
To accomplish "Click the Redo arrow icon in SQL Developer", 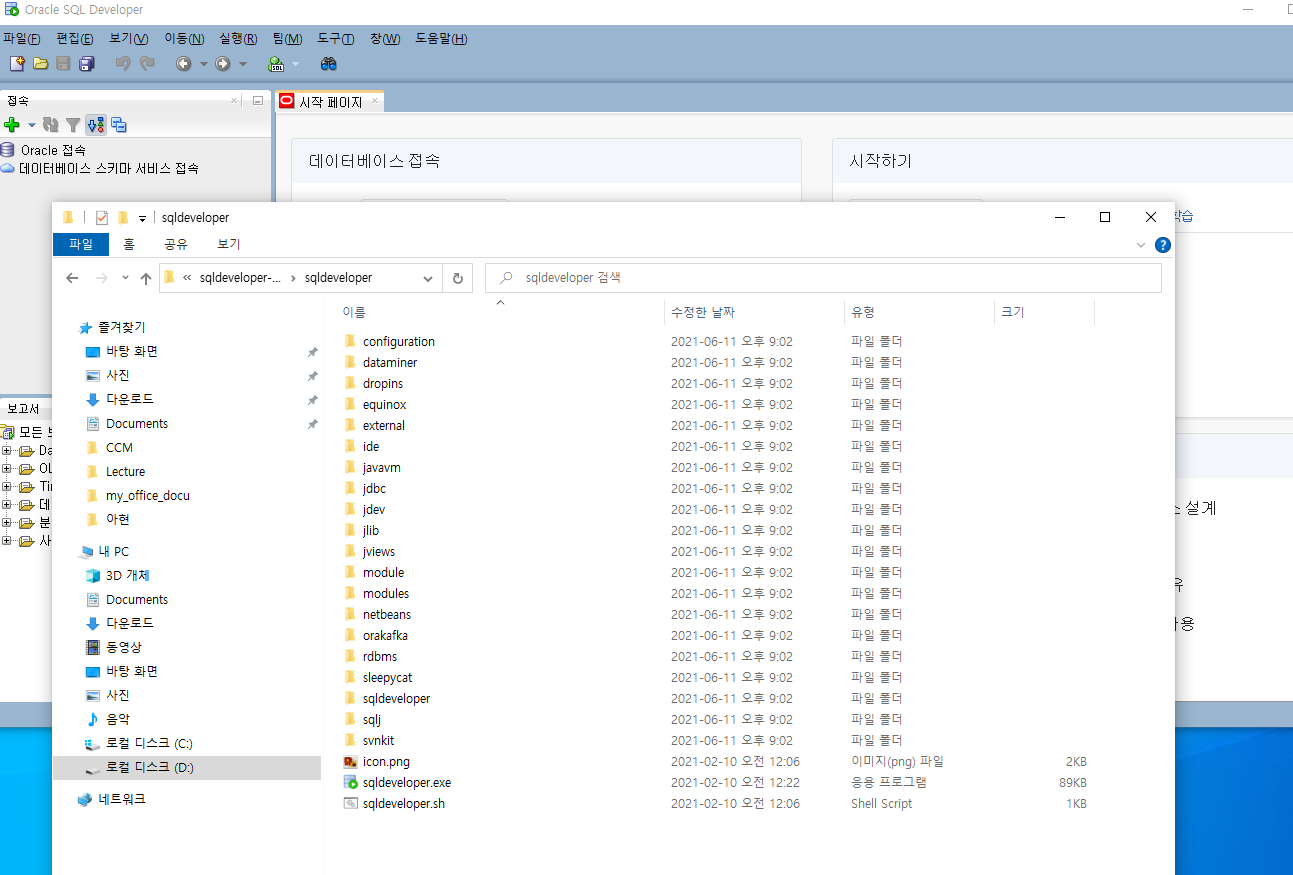I will coord(147,63).
